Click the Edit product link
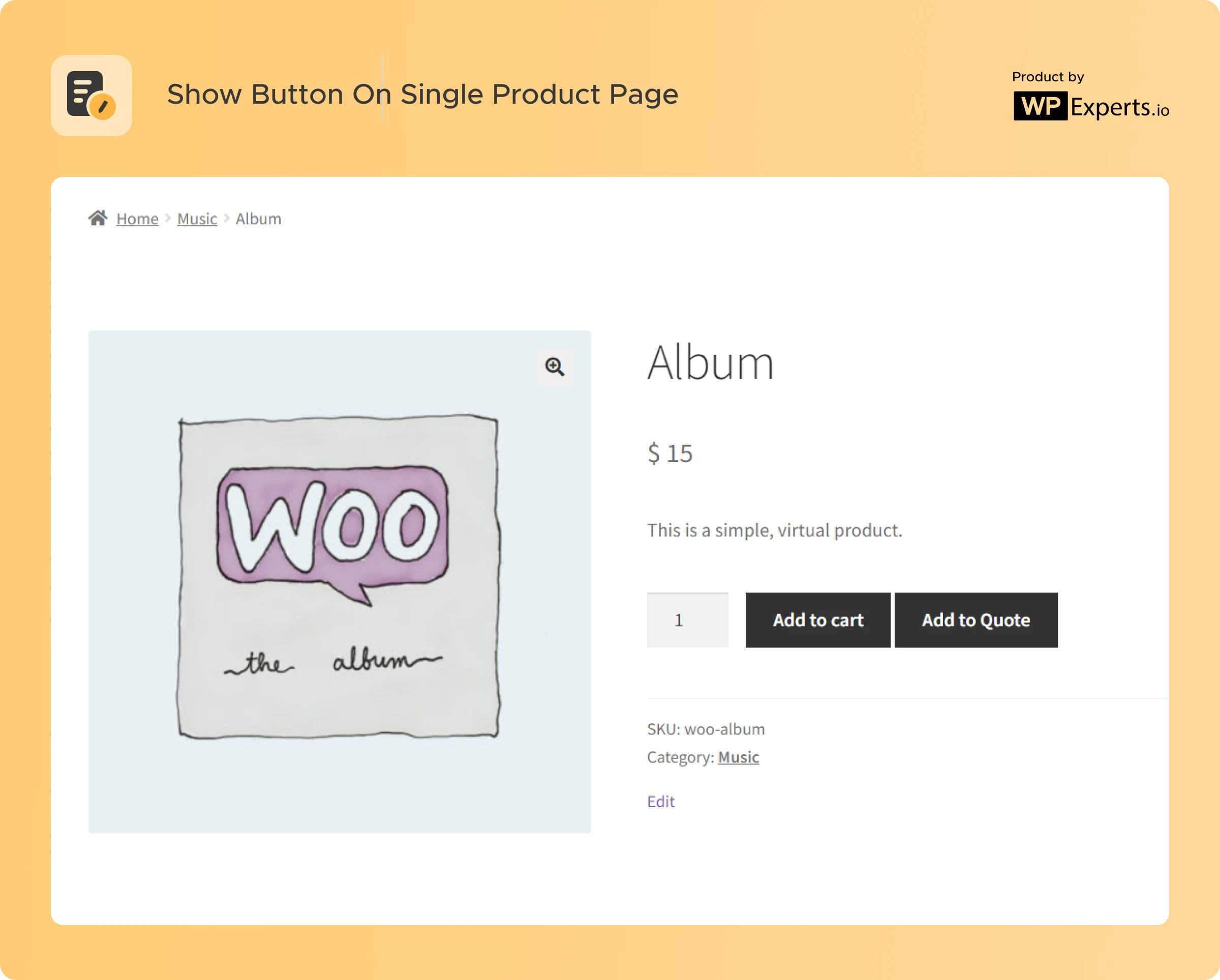This screenshot has width=1220, height=980. point(661,802)
